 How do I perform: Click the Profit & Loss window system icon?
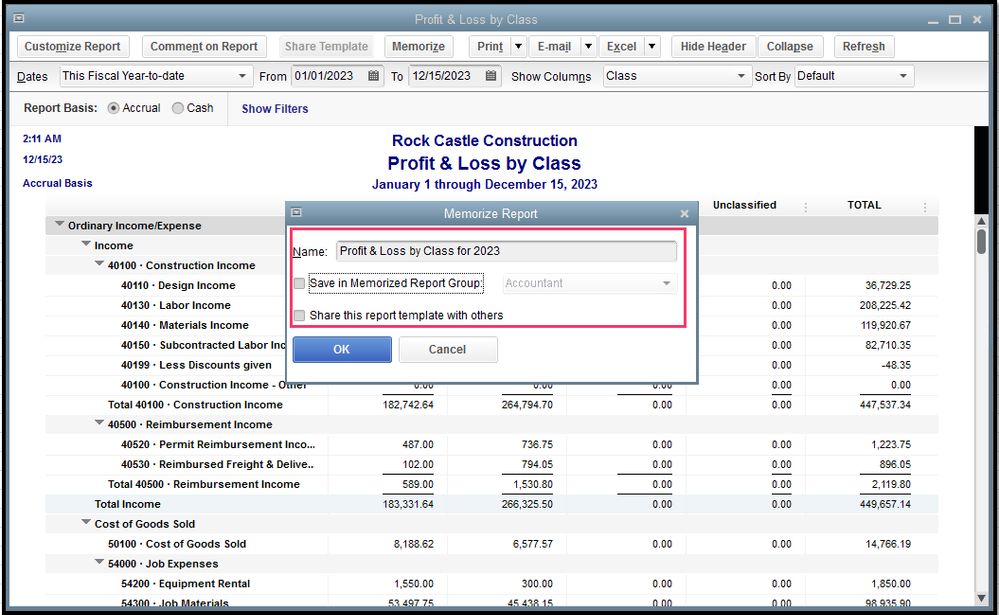[21, 19]
